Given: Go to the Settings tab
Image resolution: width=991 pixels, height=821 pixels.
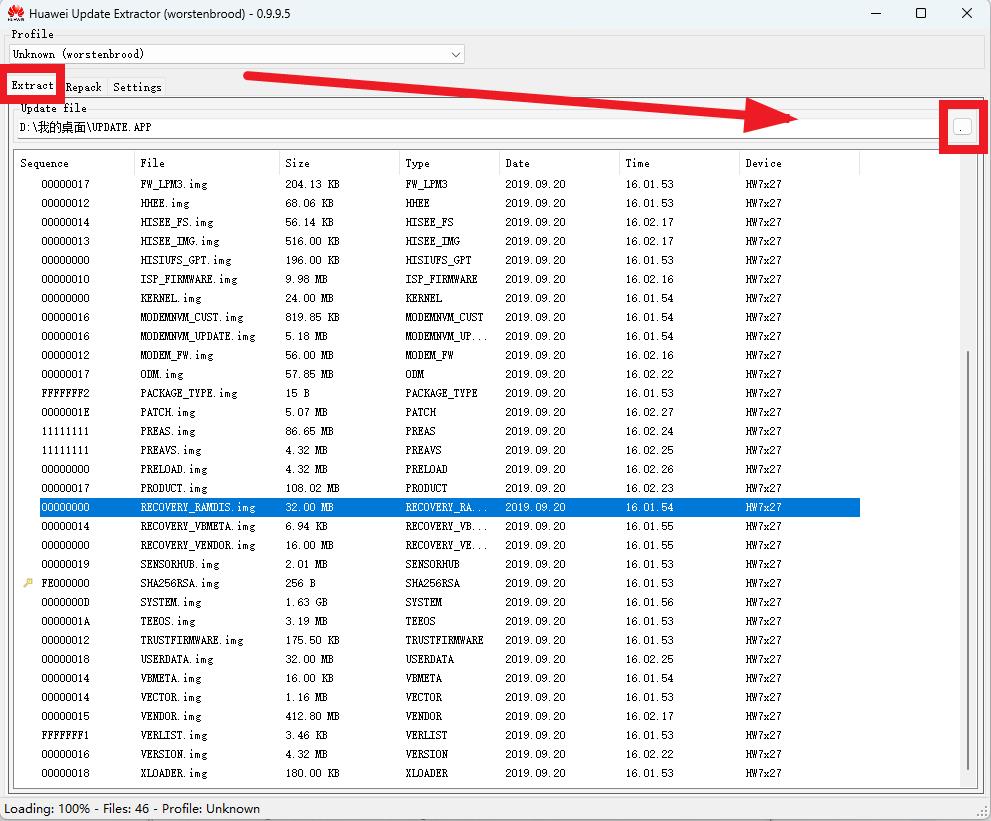Looking at the screenshot, I should (x=137, y=87).
